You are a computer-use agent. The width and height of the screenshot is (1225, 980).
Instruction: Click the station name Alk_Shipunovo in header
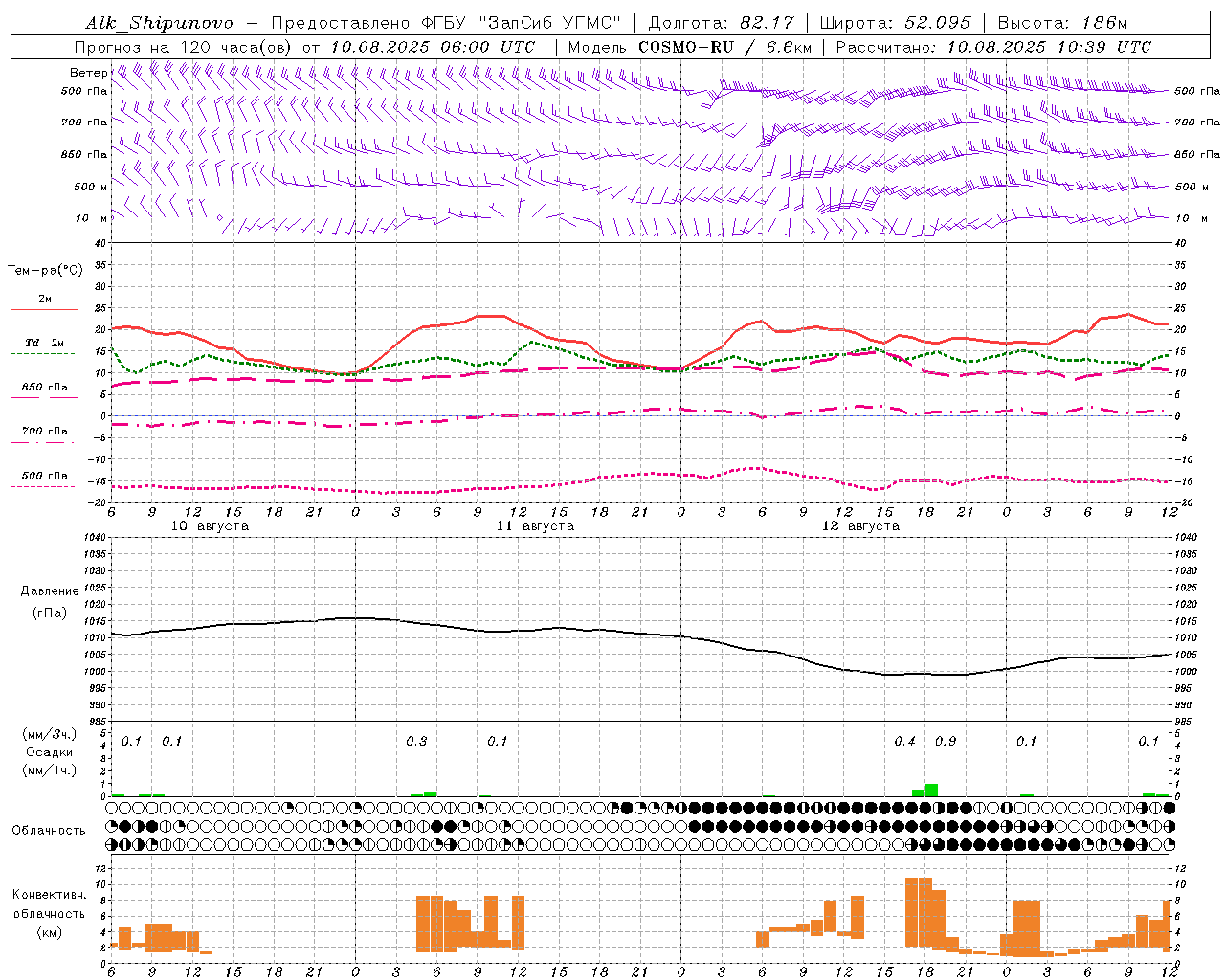pos(159,23)
